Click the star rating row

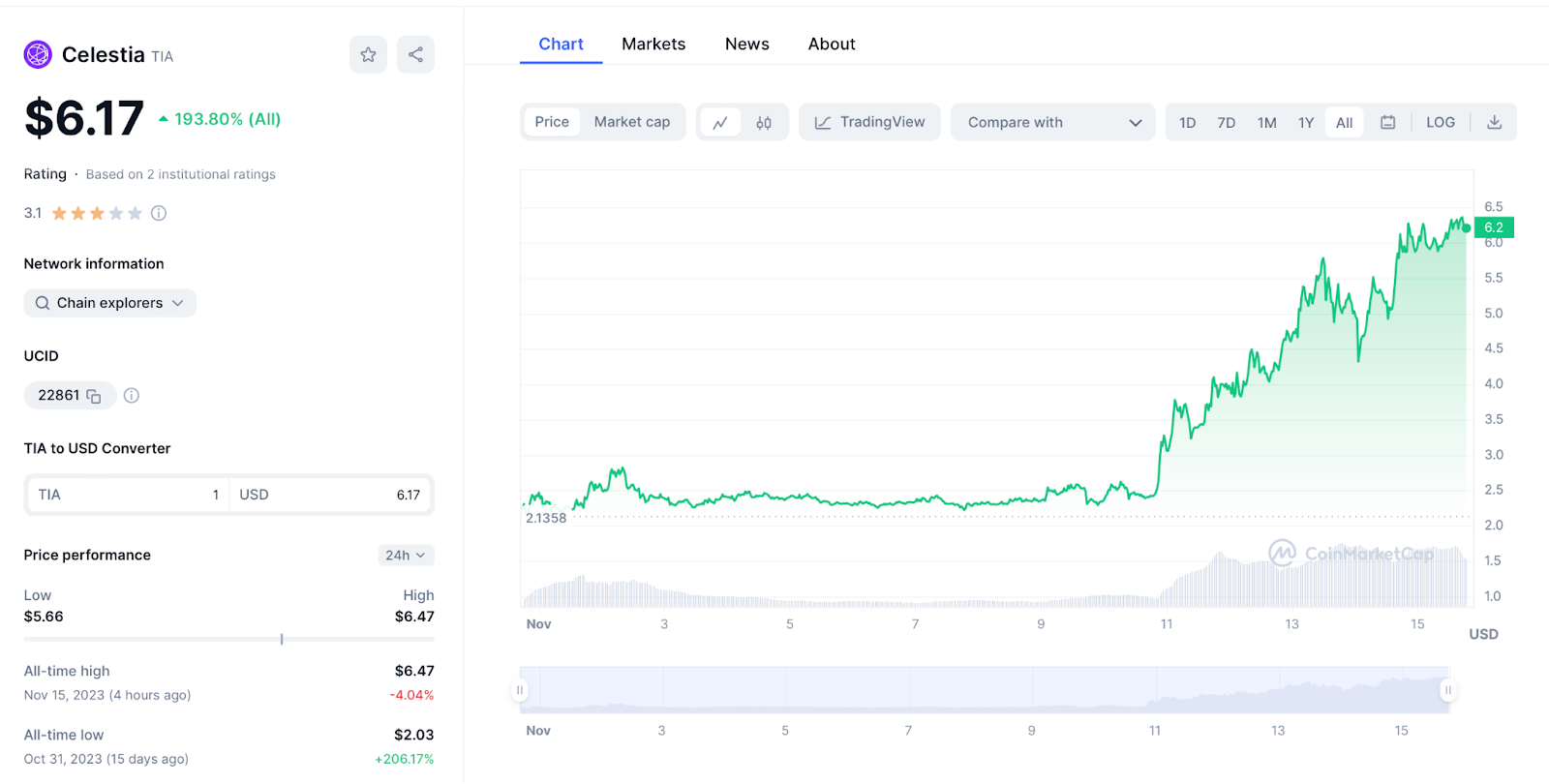click(97, 213)
